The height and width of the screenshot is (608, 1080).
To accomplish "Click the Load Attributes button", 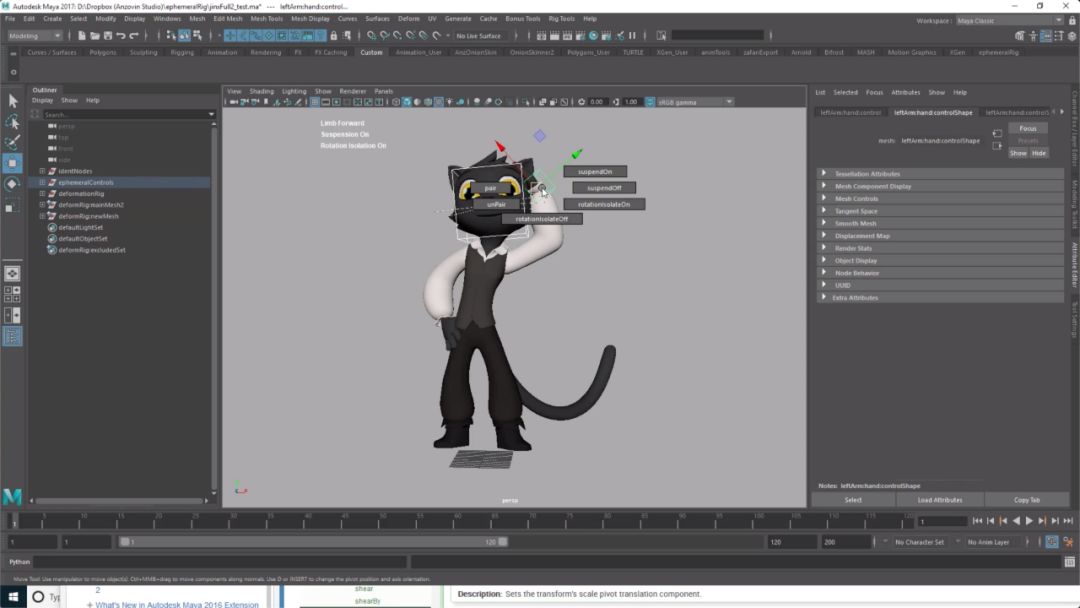I will pos(940,500).
